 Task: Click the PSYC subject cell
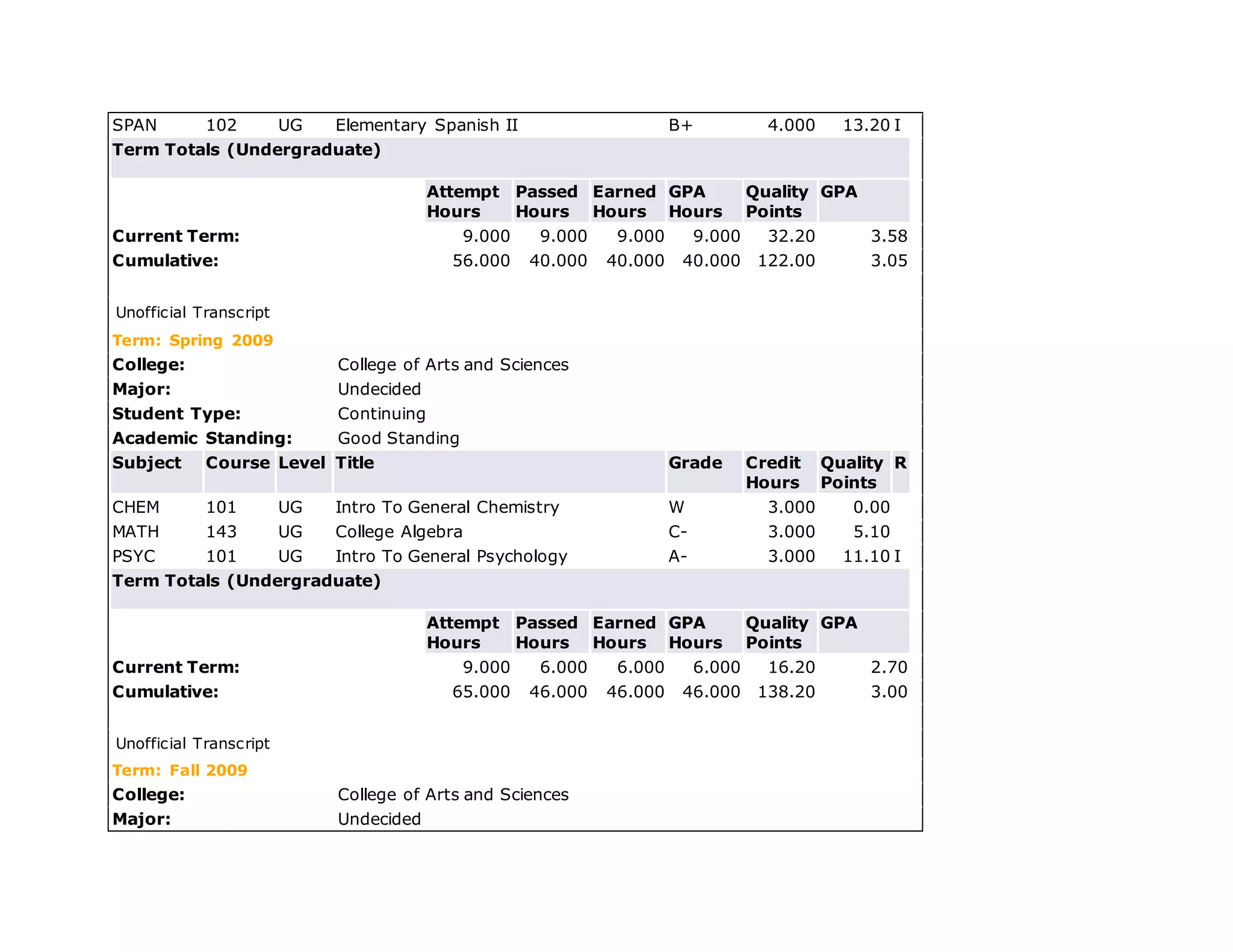[134, 557]
